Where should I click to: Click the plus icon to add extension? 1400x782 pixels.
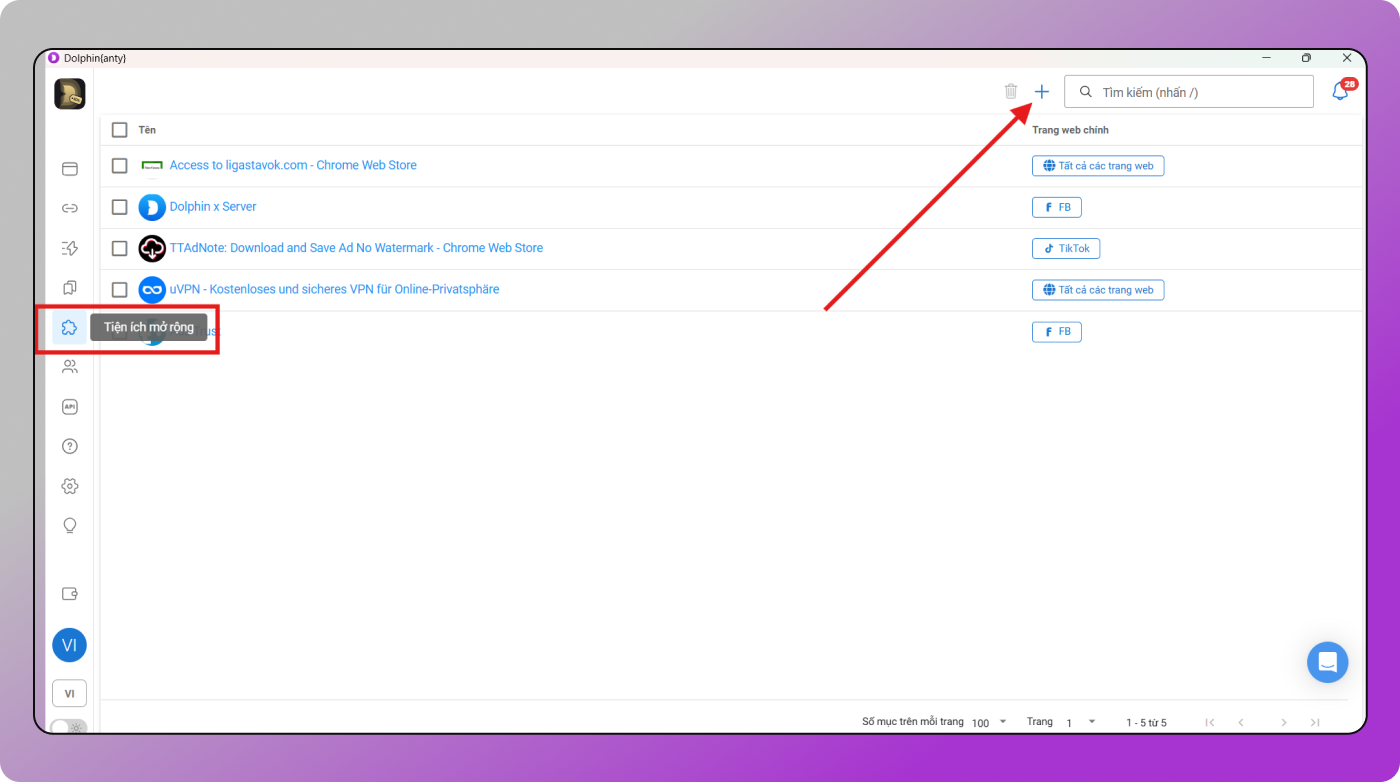click(1041, 92)
